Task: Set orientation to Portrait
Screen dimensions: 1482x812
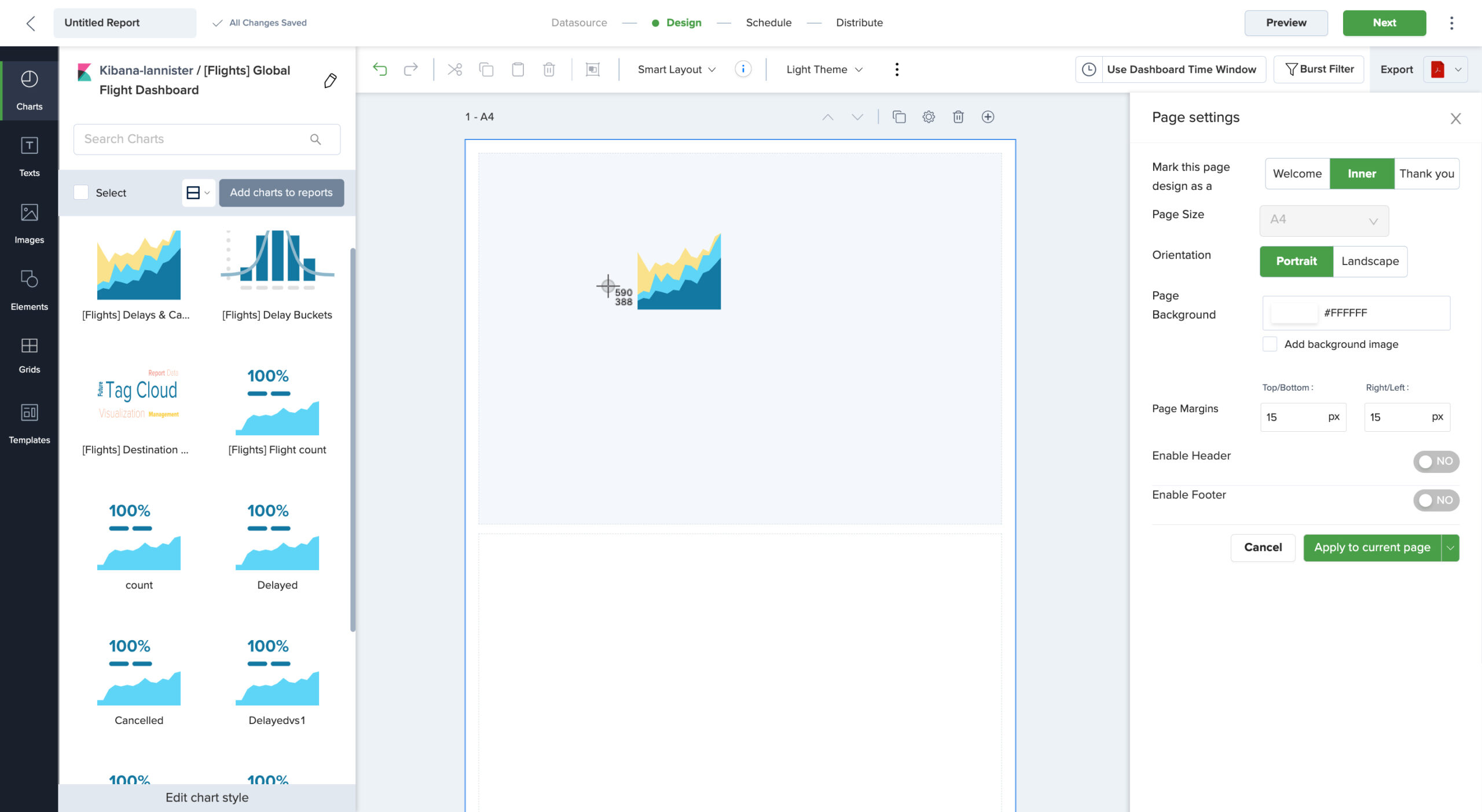Action: pyautogui.click(x=1296, y=261)
